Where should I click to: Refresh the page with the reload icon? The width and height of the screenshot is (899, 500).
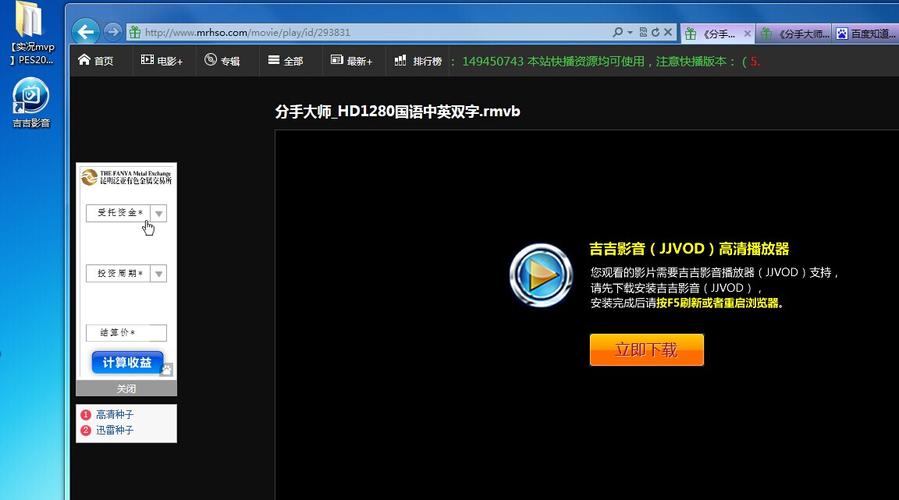(655, 32)
